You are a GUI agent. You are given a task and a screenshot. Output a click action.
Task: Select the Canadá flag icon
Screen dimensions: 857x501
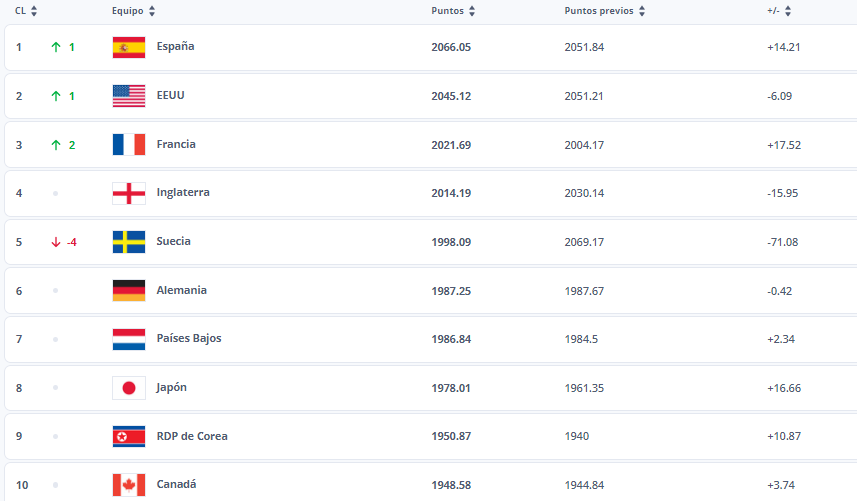pos(129,485)
